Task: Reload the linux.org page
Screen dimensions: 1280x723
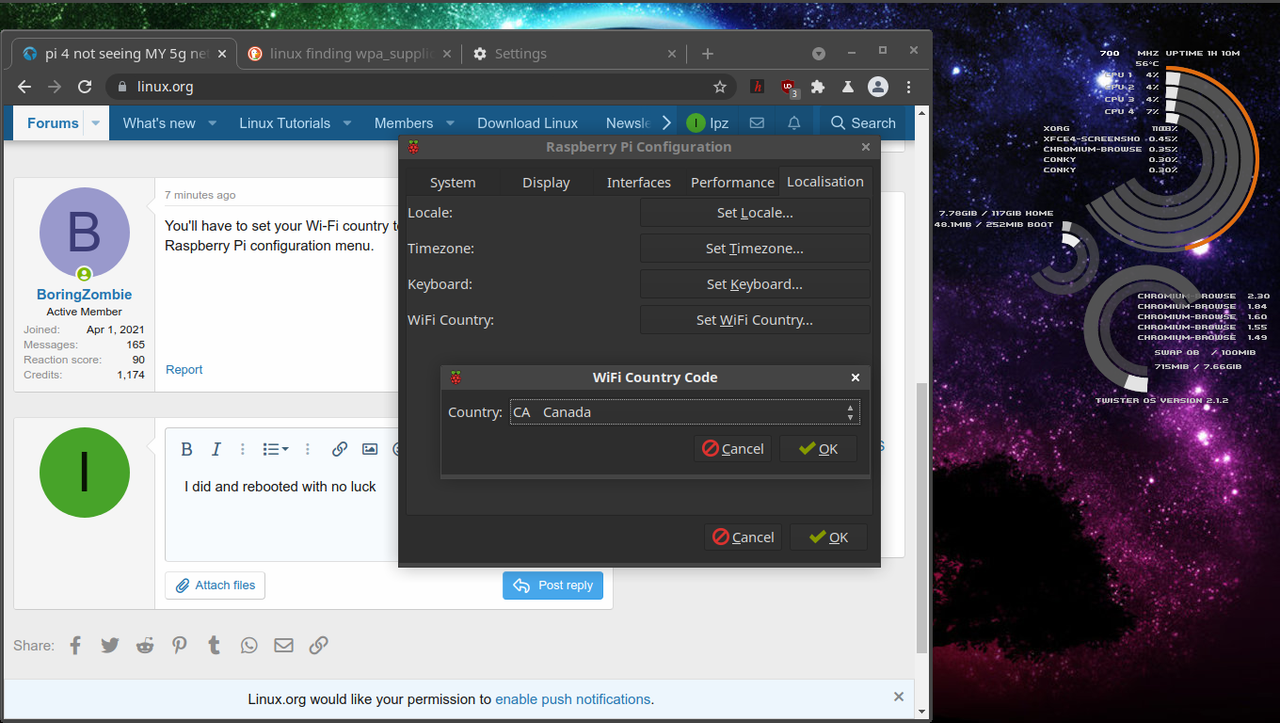Action: (x=84, y=87)
